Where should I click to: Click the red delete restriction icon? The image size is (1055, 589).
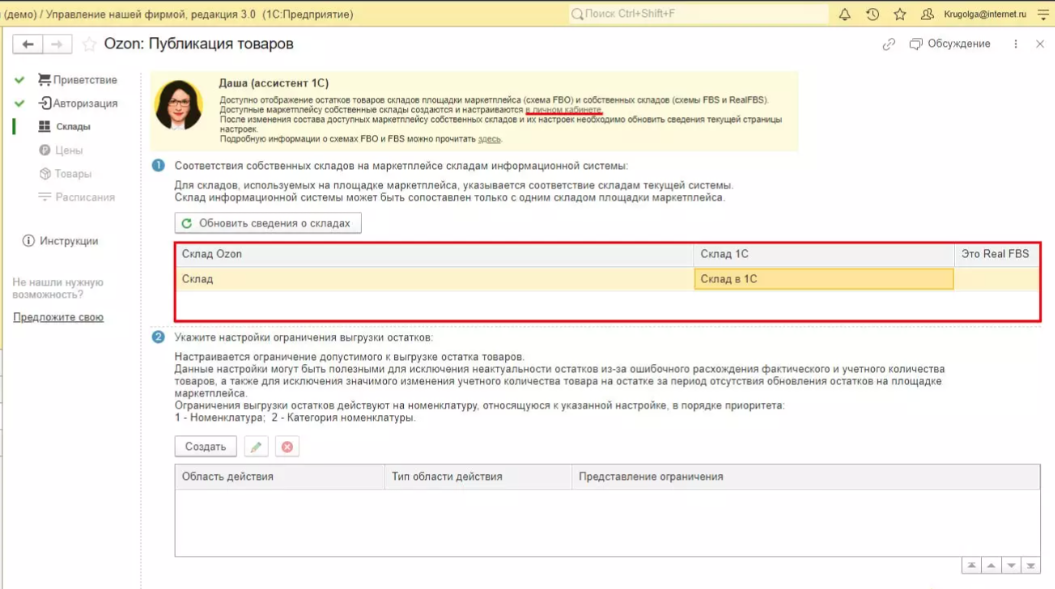[x=287, y=447]
